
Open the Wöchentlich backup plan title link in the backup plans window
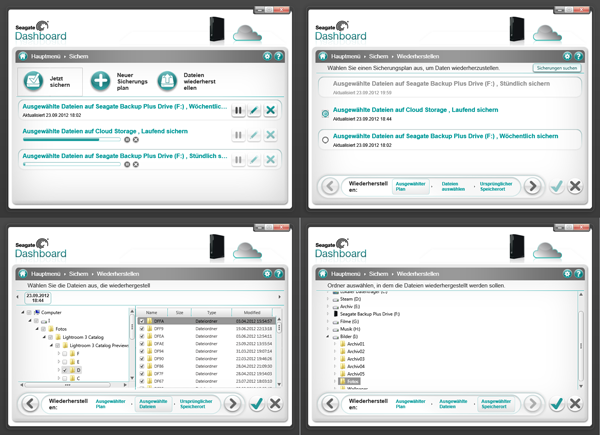point(124,106)
